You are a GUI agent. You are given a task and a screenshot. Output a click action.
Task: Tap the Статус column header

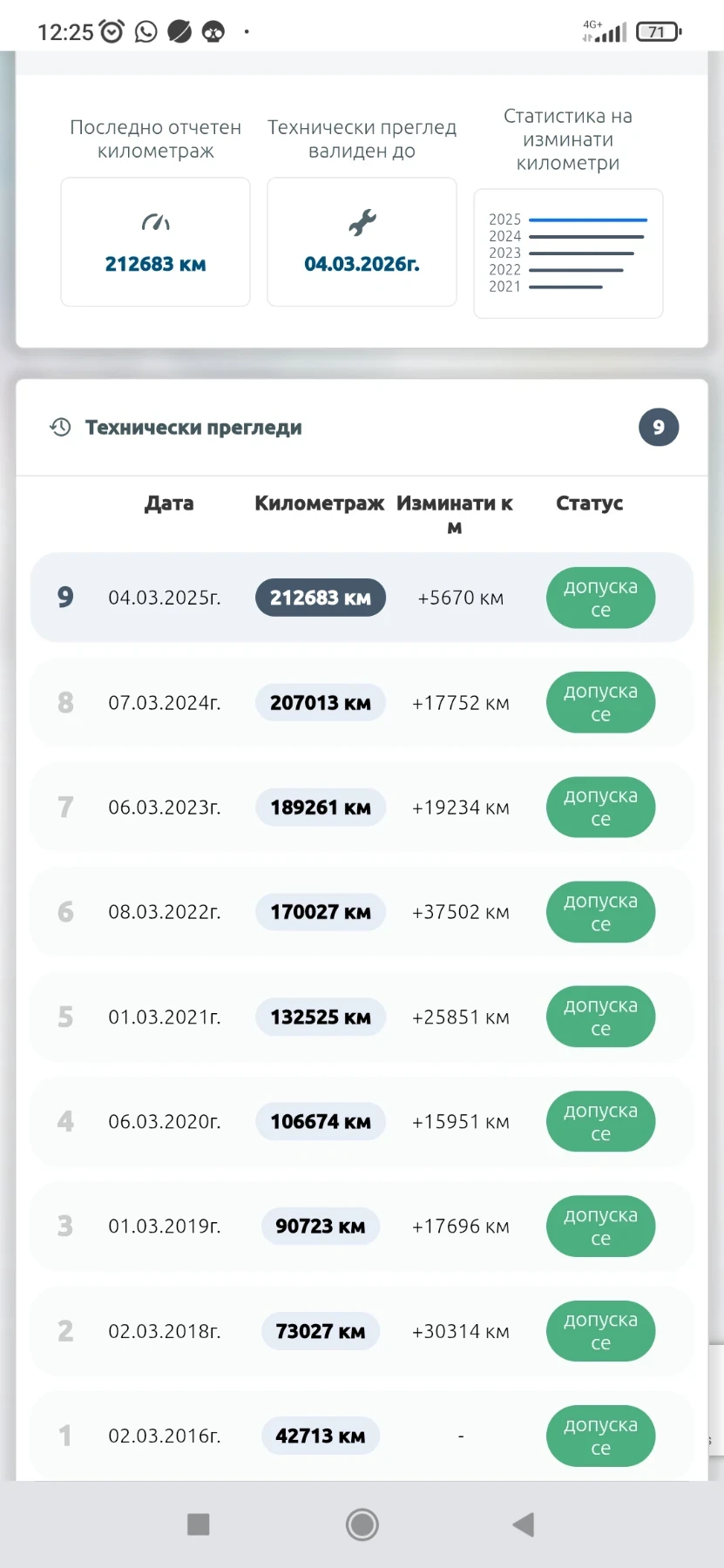click(x=589, y=504)
